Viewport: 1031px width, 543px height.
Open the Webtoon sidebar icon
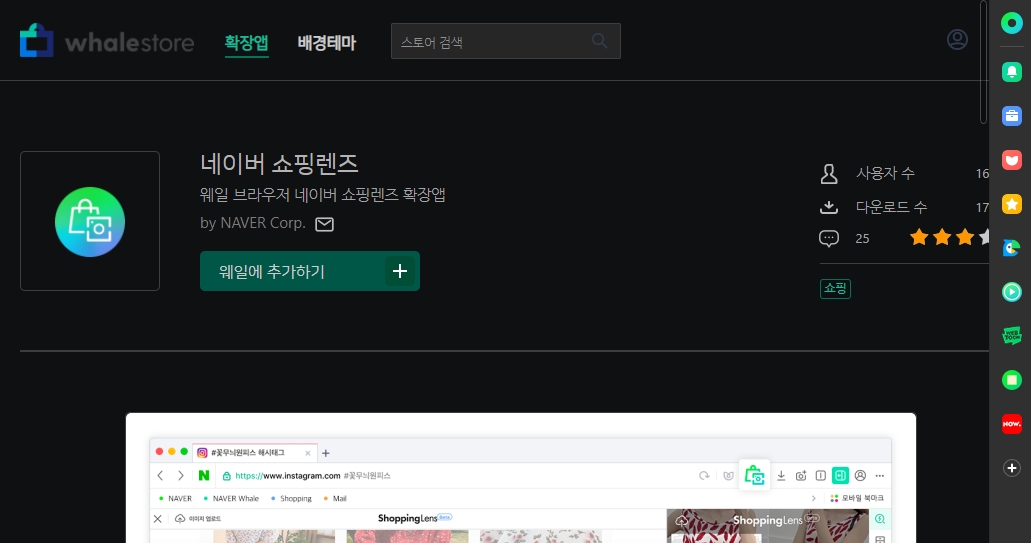(x=1011, y=336)
